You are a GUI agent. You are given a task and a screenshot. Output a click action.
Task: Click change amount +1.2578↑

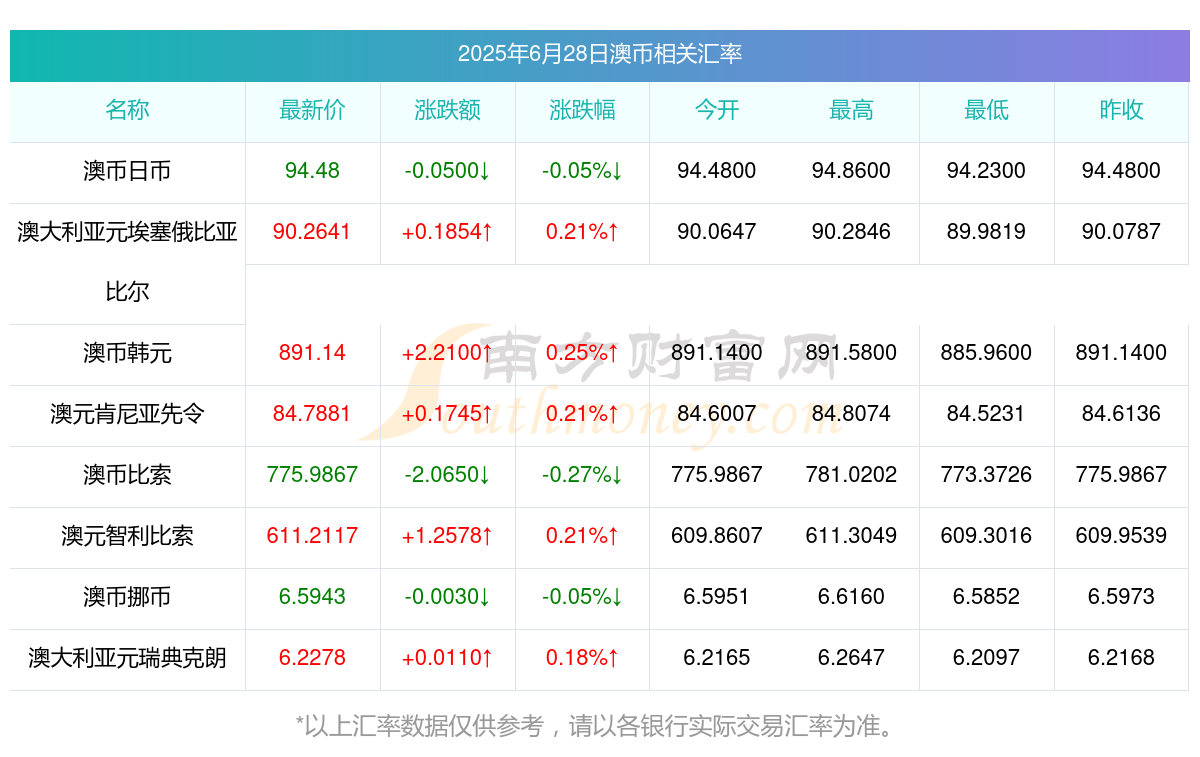click(447, 536)
